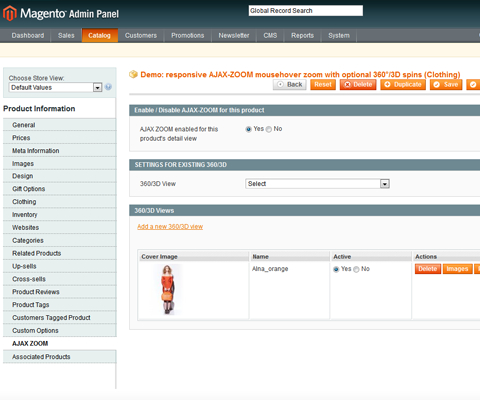The image size is (480, 400).
Task: Click the Duplicate button
Action: click(403, 85)
